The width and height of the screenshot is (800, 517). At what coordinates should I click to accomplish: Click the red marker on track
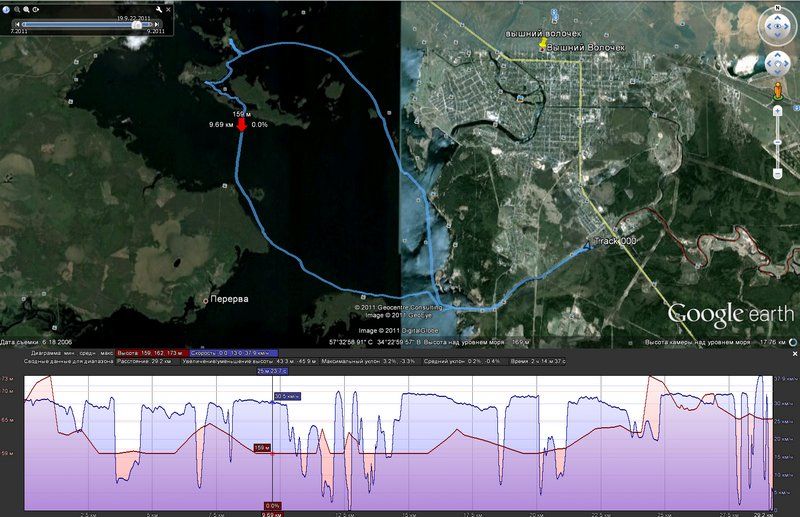[241, 126]
